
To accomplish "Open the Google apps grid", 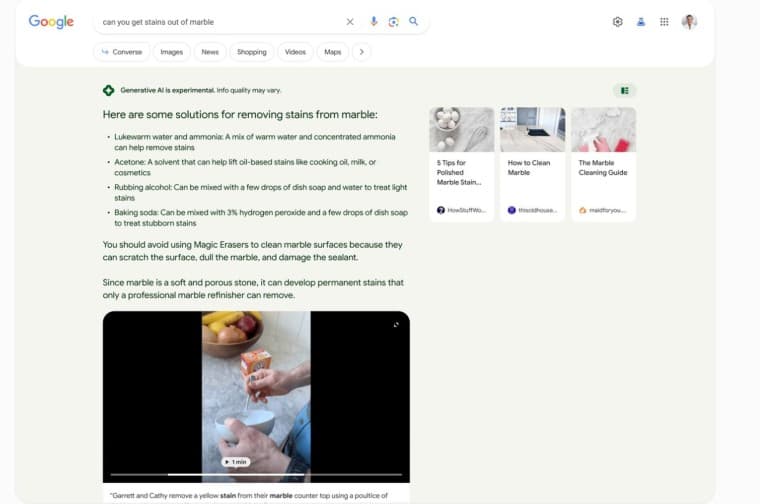I will click(x=664, y=22).
